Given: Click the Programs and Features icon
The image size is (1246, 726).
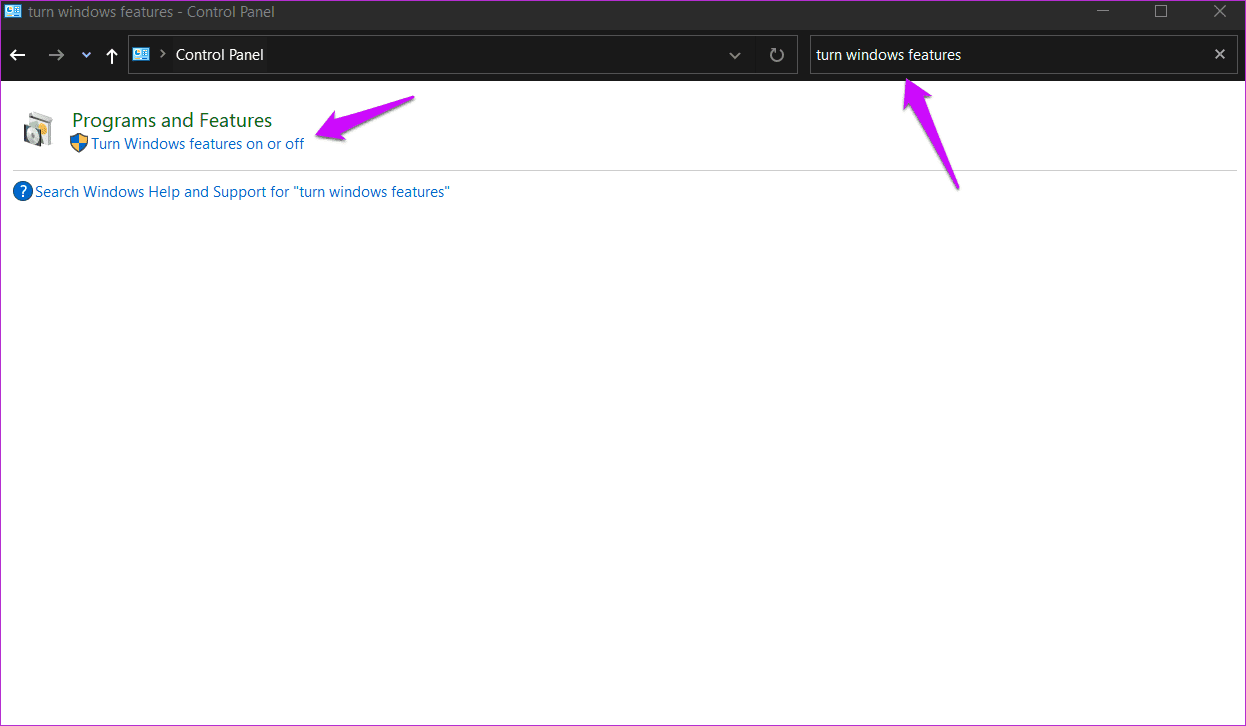Looking at the screenshot, I should click(x=37, y=131).
